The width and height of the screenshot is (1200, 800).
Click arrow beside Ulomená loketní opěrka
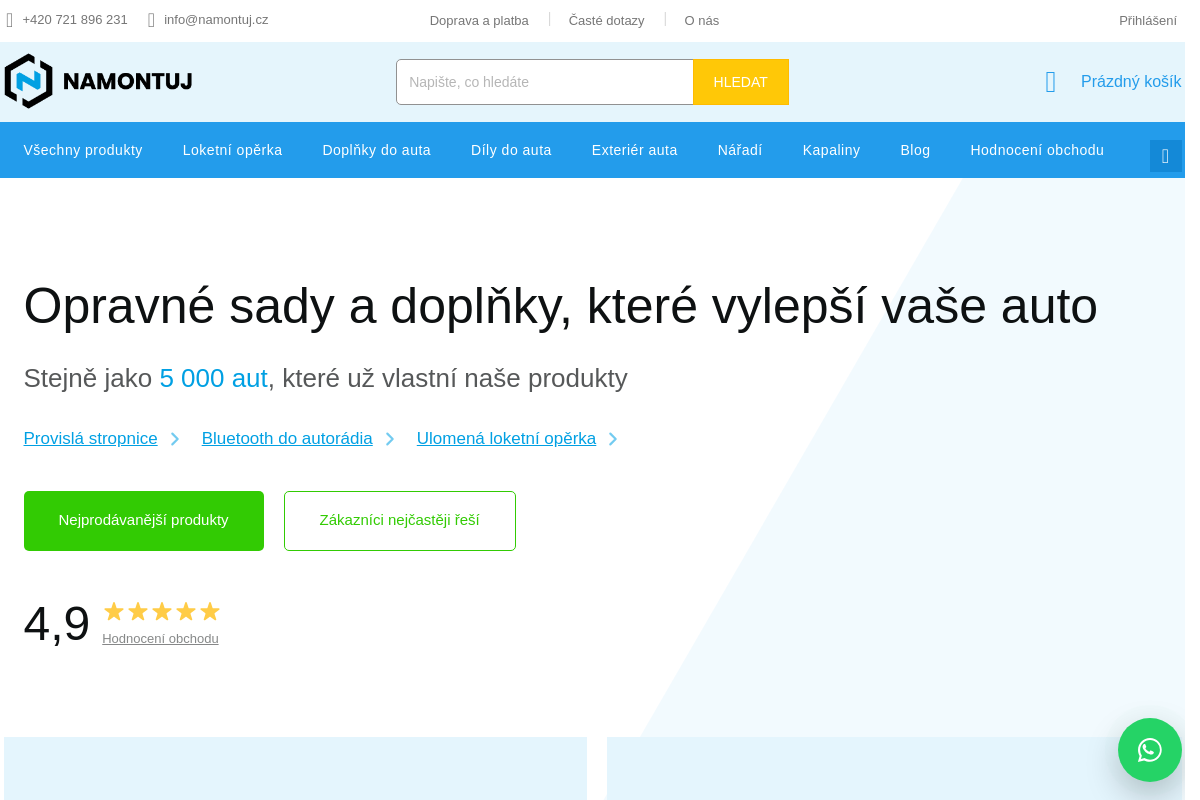[x=613, y=439]
